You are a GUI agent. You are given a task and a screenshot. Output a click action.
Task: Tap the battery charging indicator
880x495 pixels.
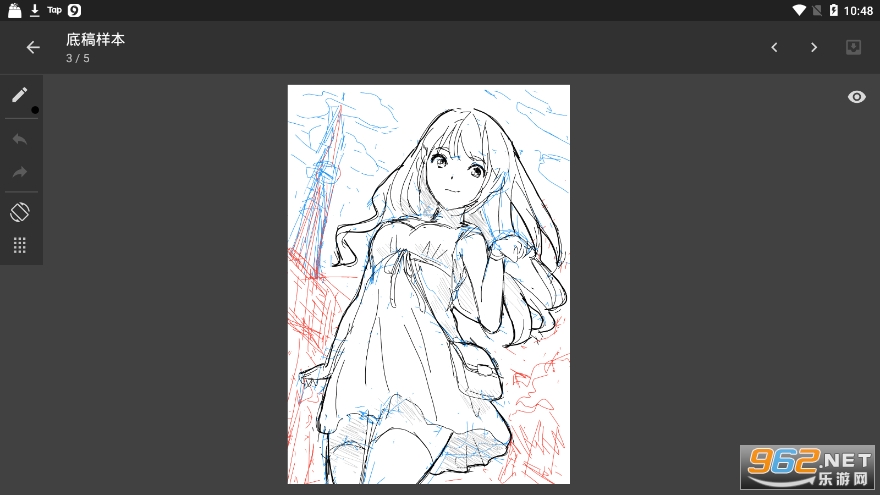click(x=833, y=10)
